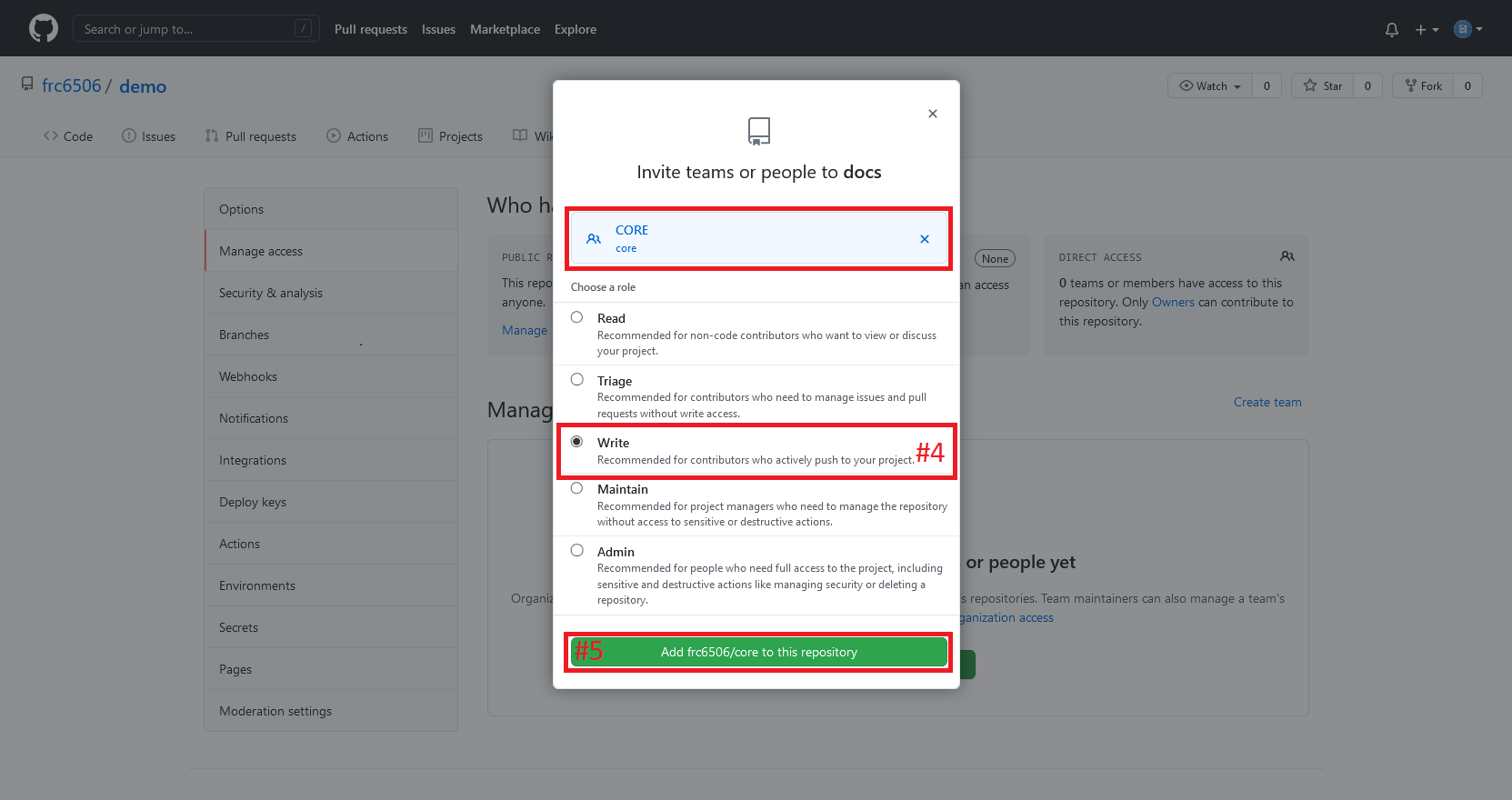This screenshot has height=800, width=1512.
Task: Open Webhooks settings
Action: click(331, 376)
